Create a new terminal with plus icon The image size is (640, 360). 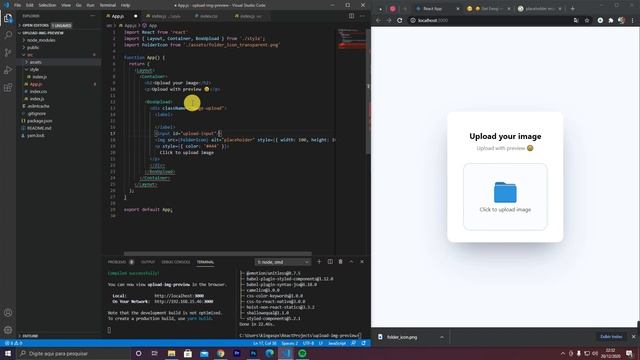319,262
